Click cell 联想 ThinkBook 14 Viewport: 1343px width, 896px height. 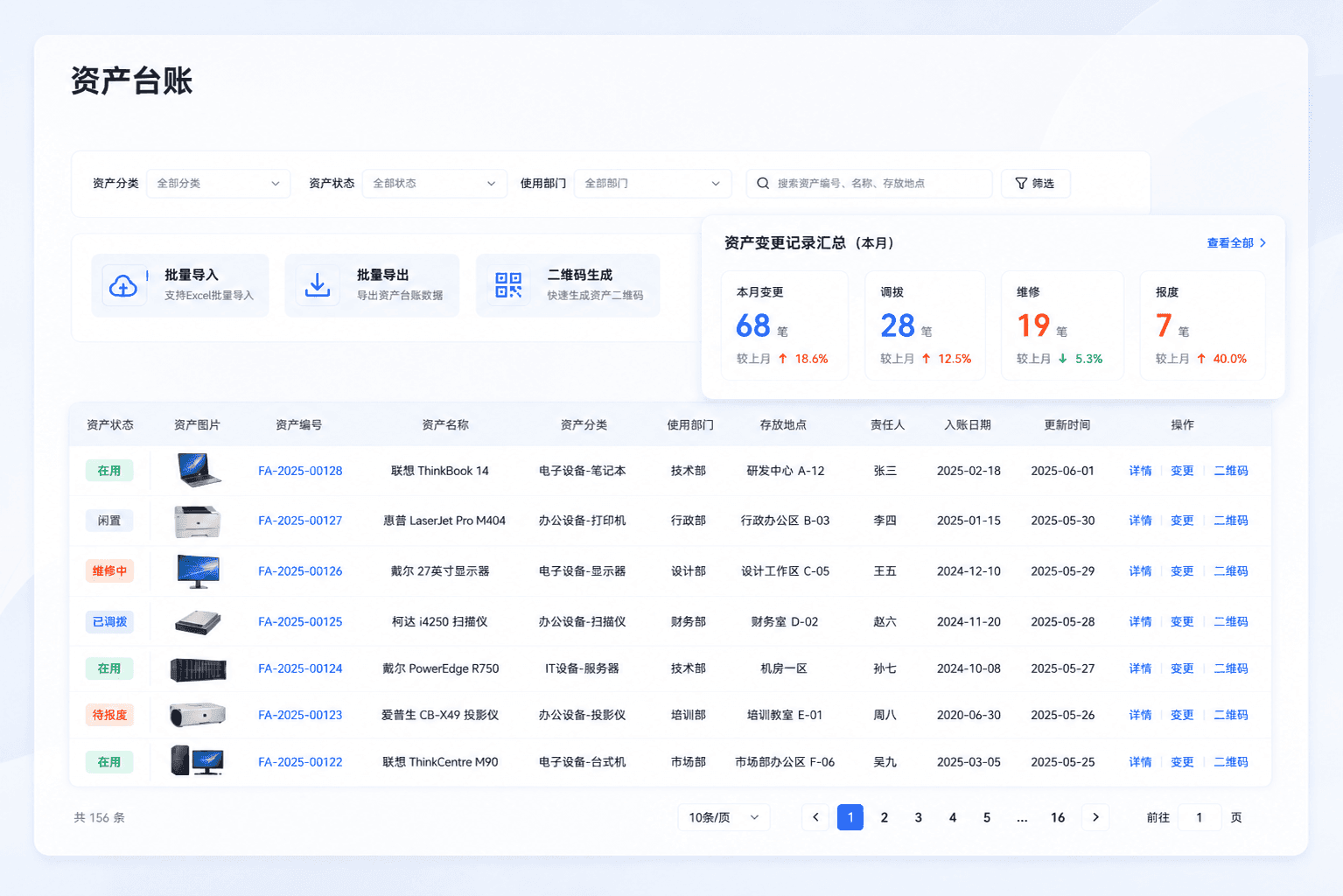pyautogui.click(x=440, y=471)
